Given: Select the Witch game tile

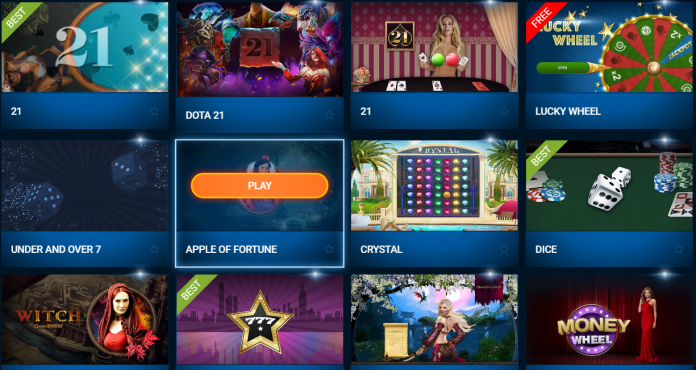Looking at the screenshot, I should [x=85, y=319].
